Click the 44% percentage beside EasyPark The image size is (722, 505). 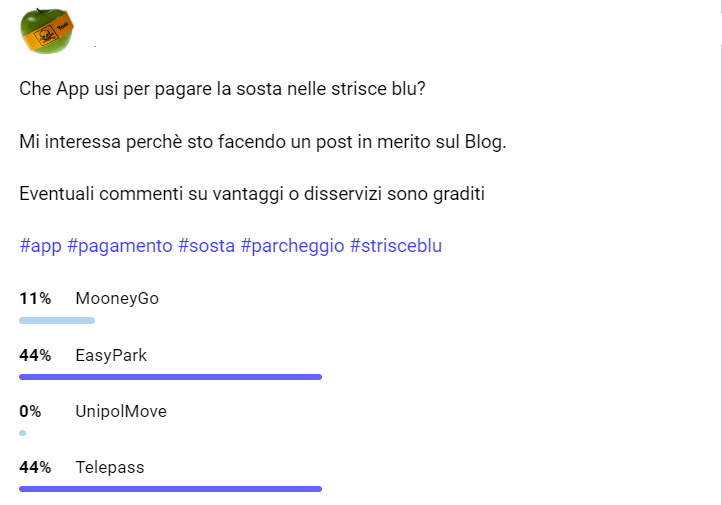pos(35,355)
